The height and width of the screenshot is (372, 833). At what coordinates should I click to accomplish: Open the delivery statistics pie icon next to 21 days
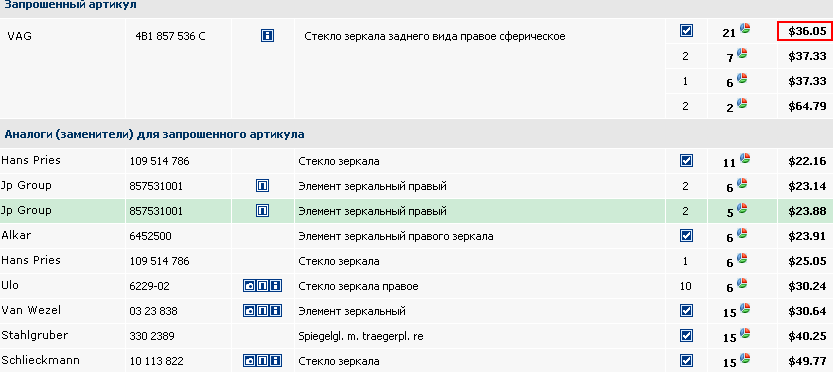745,28
